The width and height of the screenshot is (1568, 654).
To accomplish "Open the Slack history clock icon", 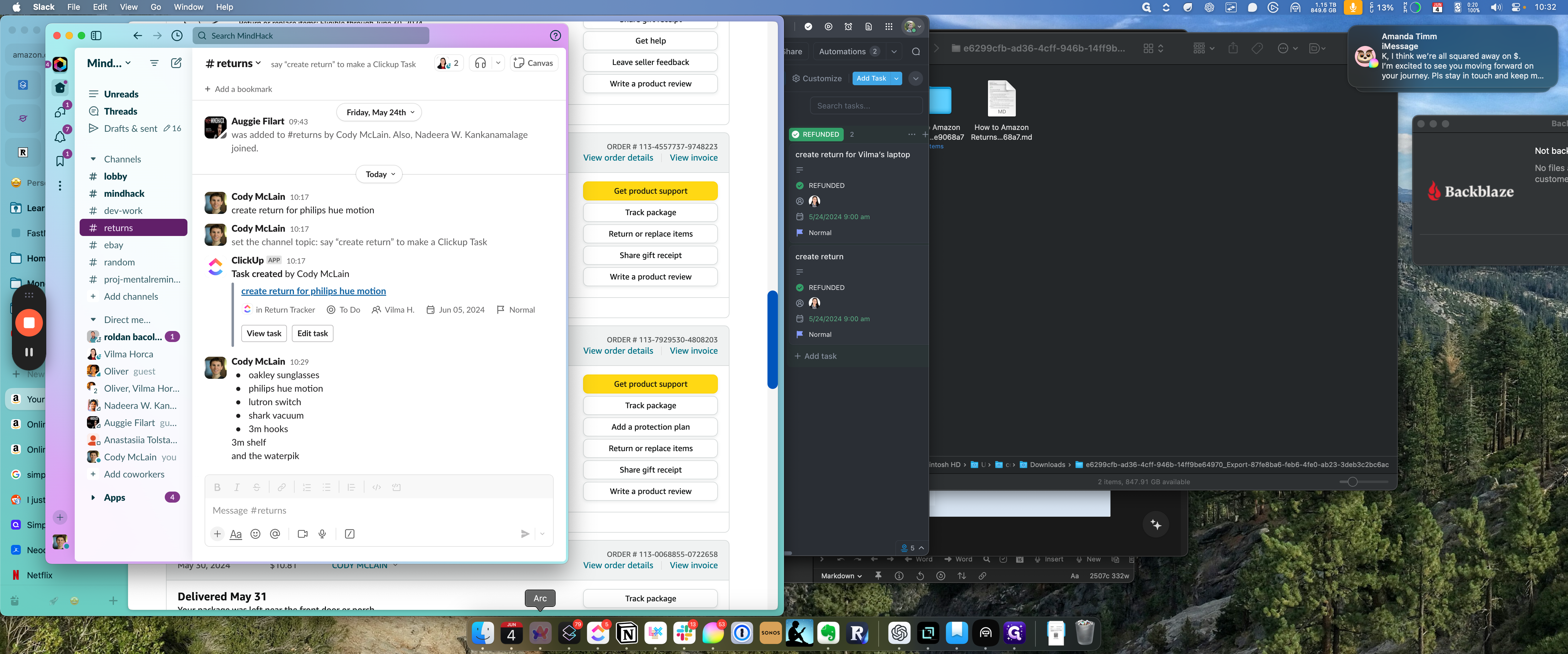I will click(x=177, y=35).
